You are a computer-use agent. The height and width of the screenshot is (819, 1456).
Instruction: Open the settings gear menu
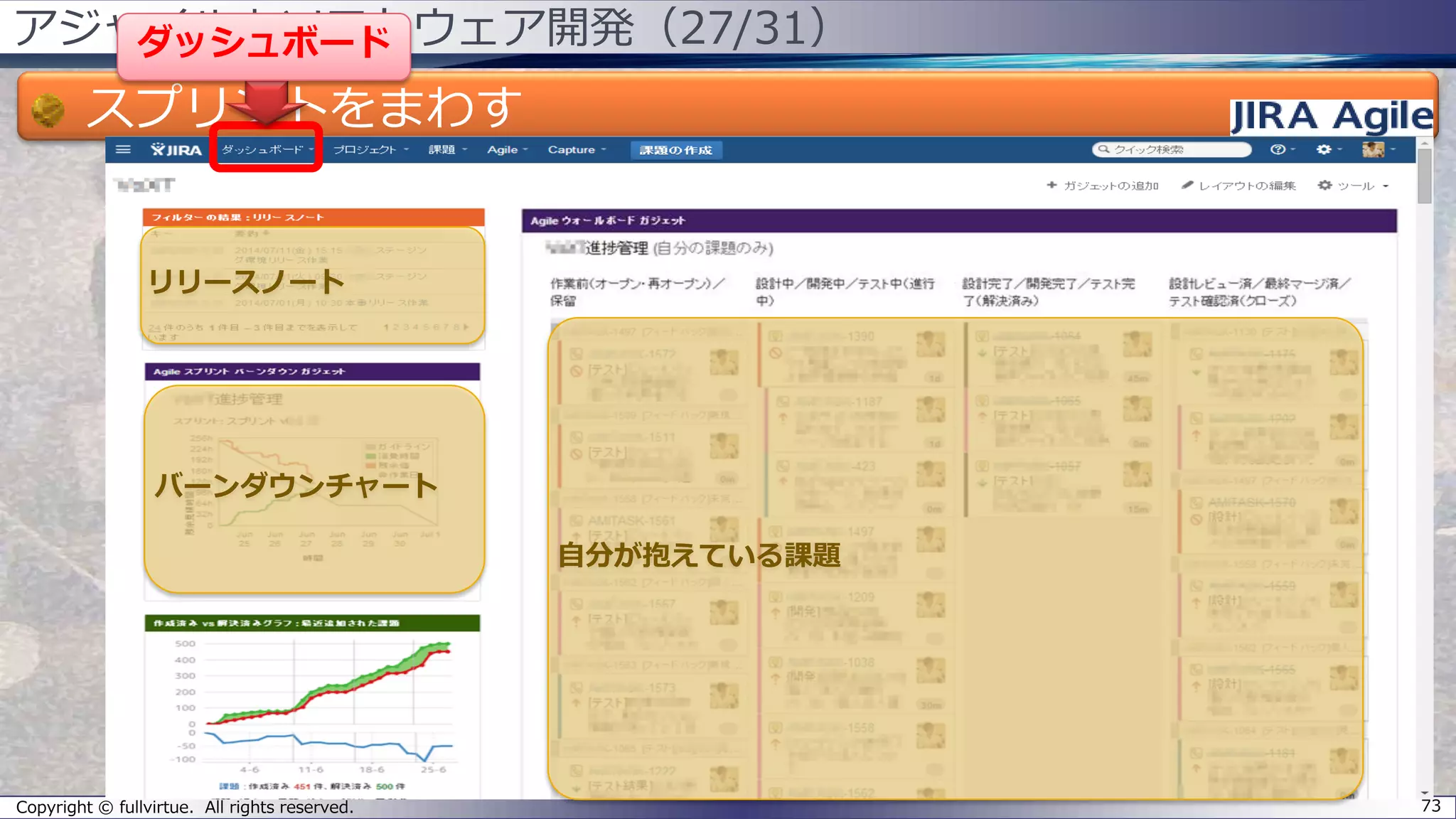[x=1328, y=149]
